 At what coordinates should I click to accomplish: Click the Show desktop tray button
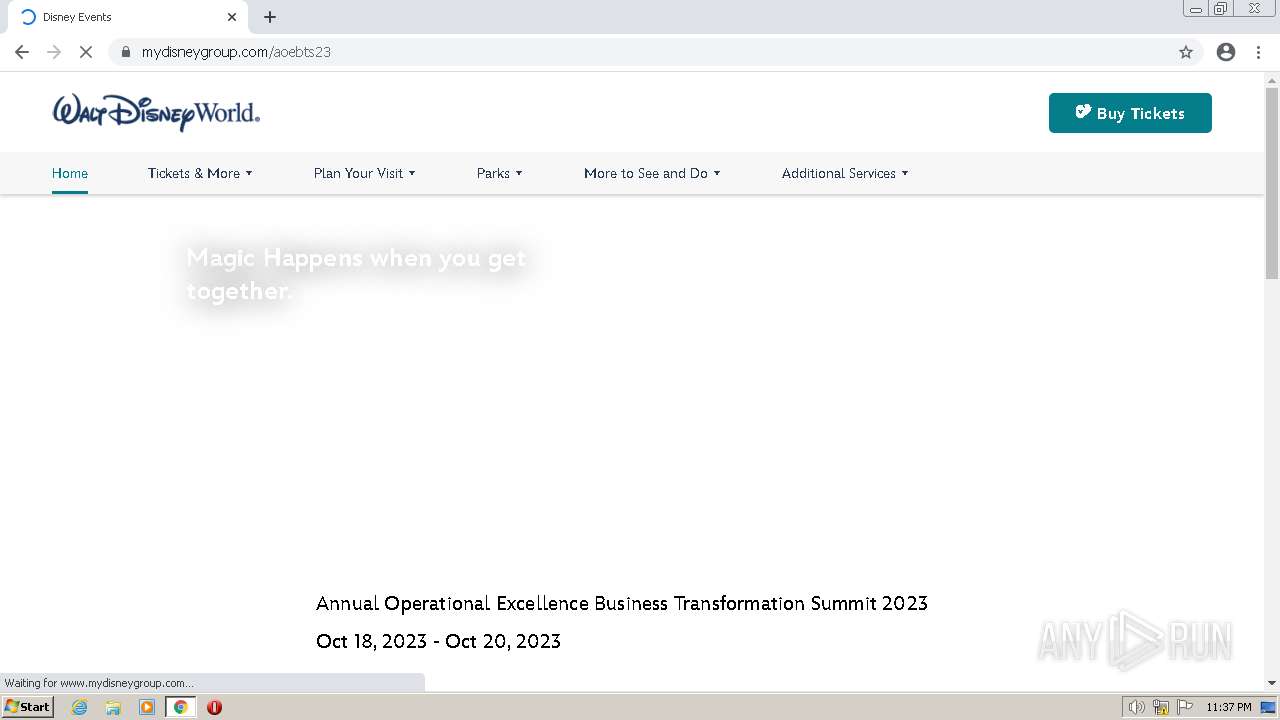pyautogui.click(x=1269, y=707)
